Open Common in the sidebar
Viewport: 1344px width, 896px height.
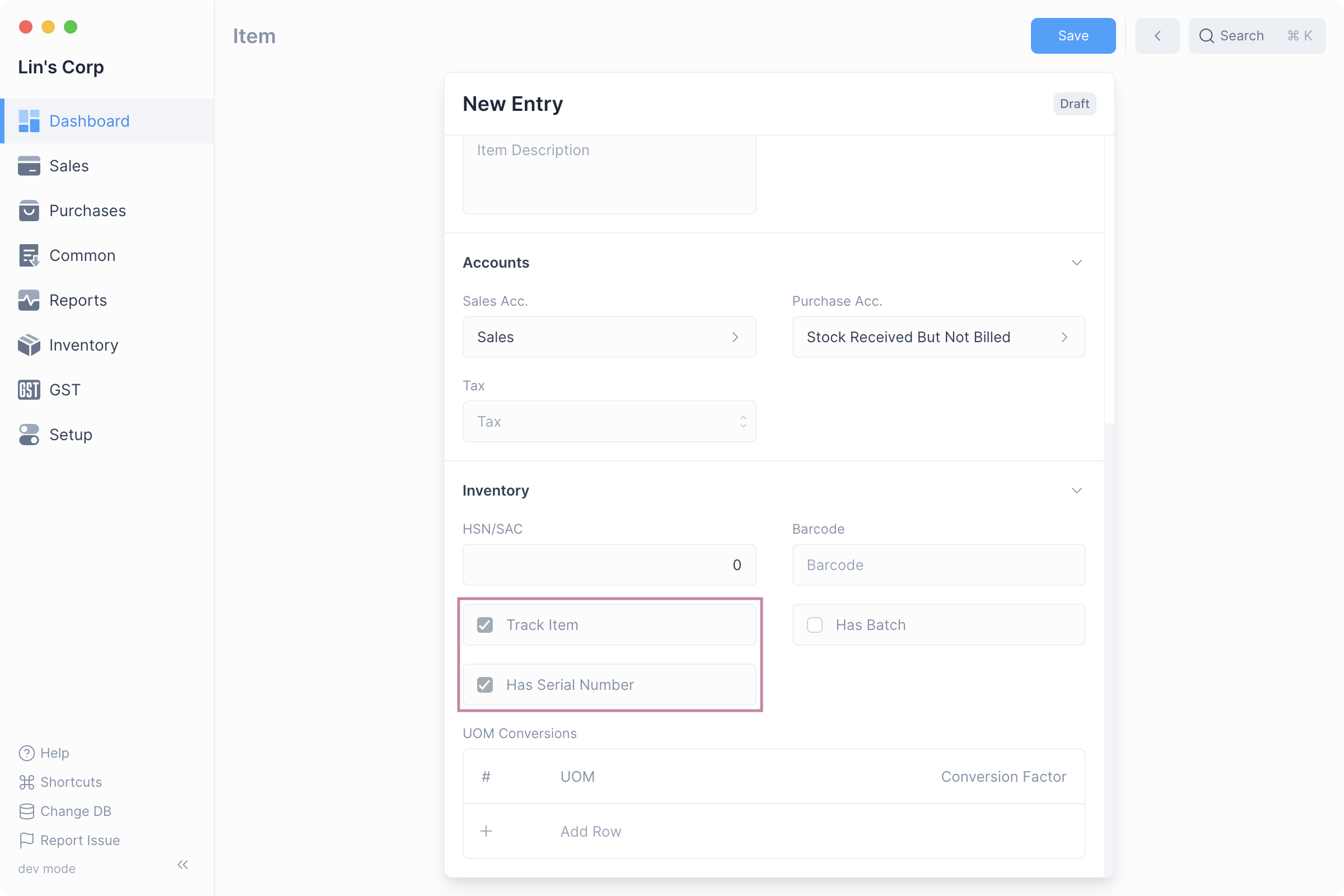tap(82, 255)
